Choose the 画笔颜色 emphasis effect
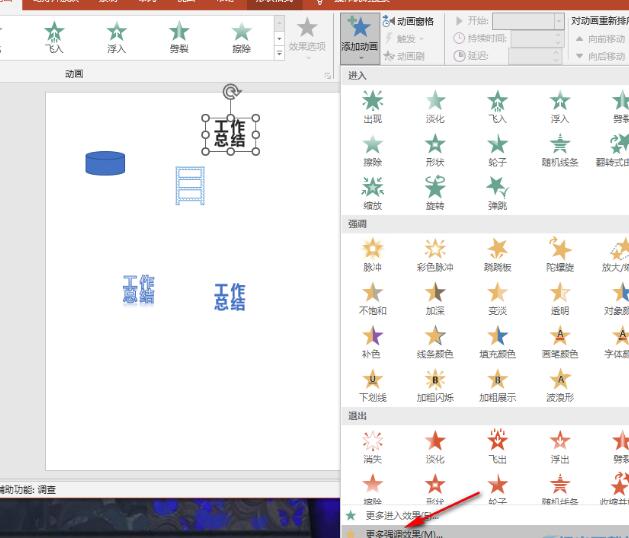This screenshot has width=629, height=538. click(560, 342)
